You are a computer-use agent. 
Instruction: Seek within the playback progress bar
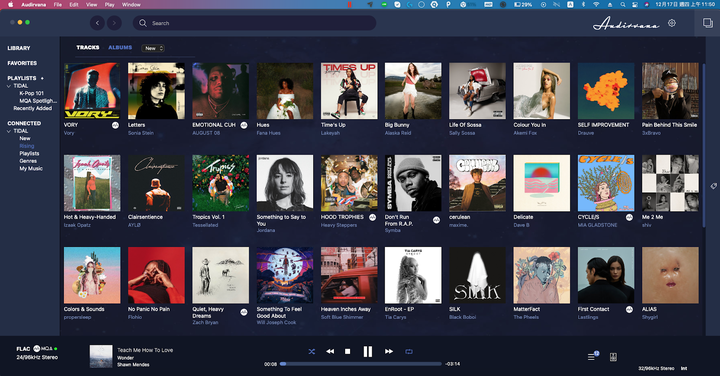pos(361,364)
